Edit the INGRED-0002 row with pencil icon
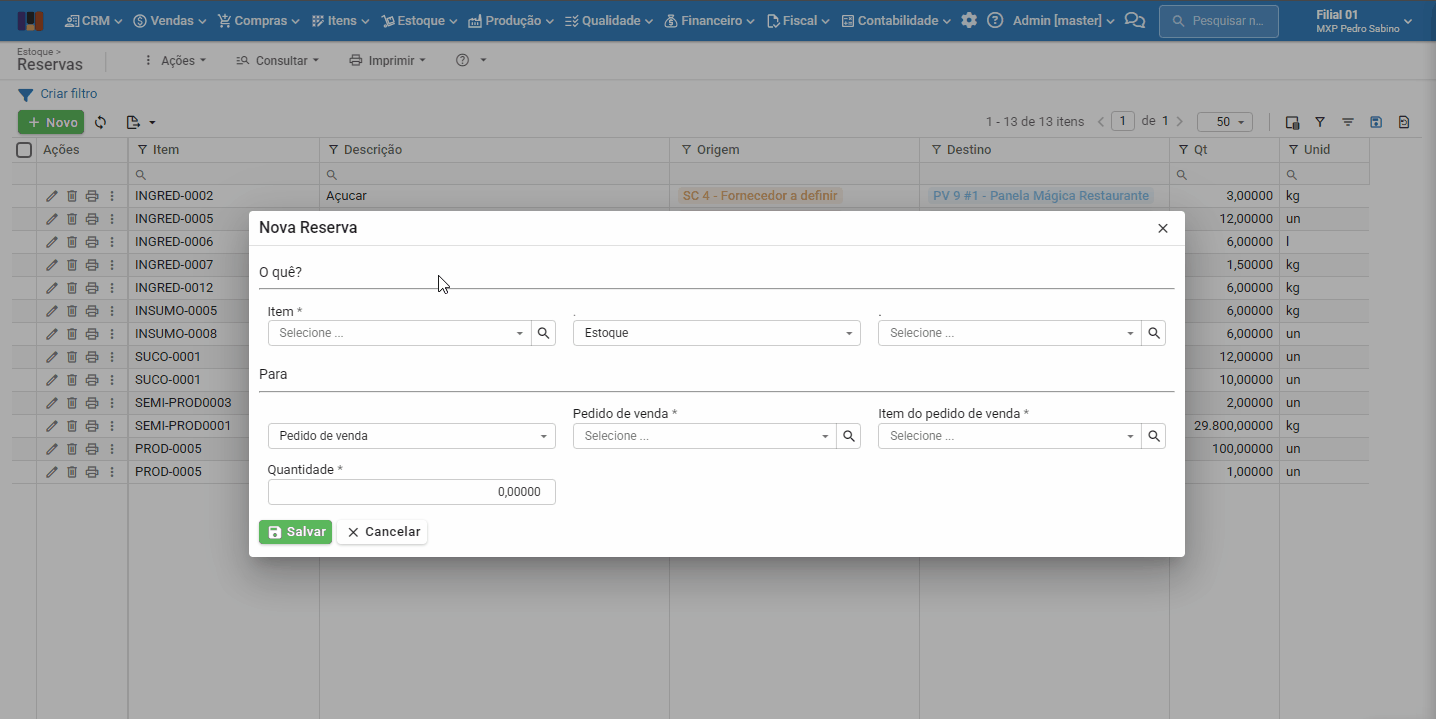 click(52, 196)
